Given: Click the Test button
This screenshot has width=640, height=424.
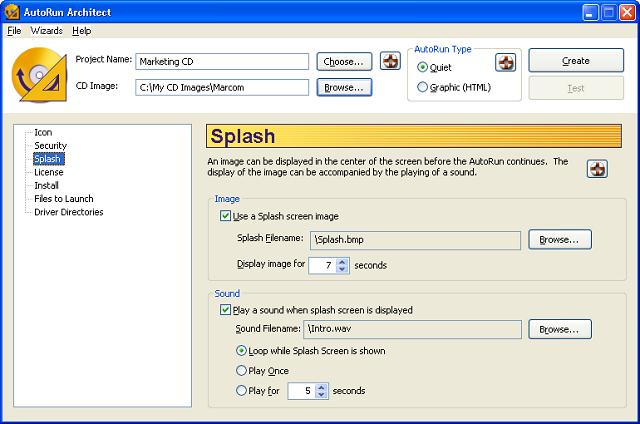Looking at the screenshot, I should [576, 88].
